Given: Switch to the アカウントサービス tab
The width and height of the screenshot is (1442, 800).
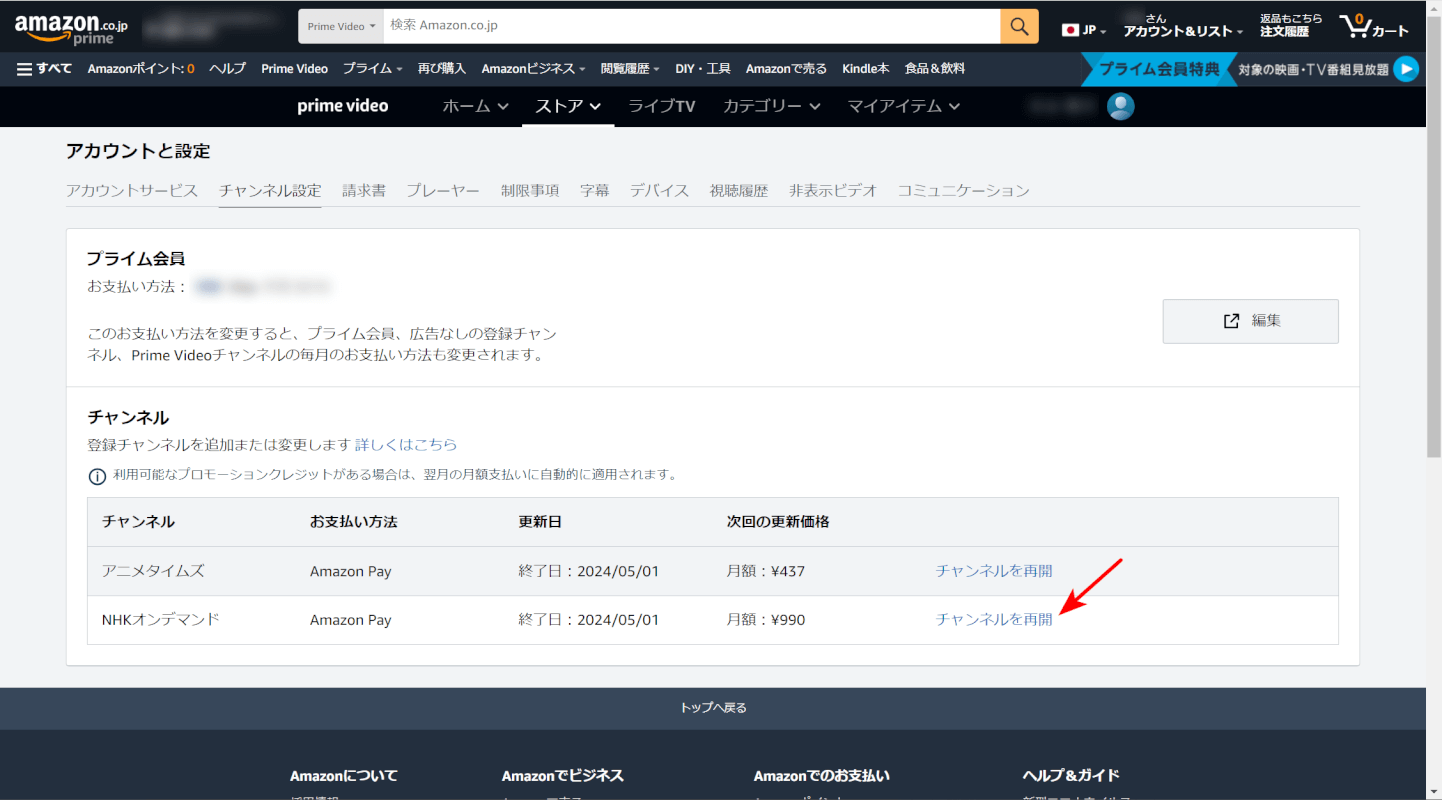Looking at the screenshot, I should 132,190.
